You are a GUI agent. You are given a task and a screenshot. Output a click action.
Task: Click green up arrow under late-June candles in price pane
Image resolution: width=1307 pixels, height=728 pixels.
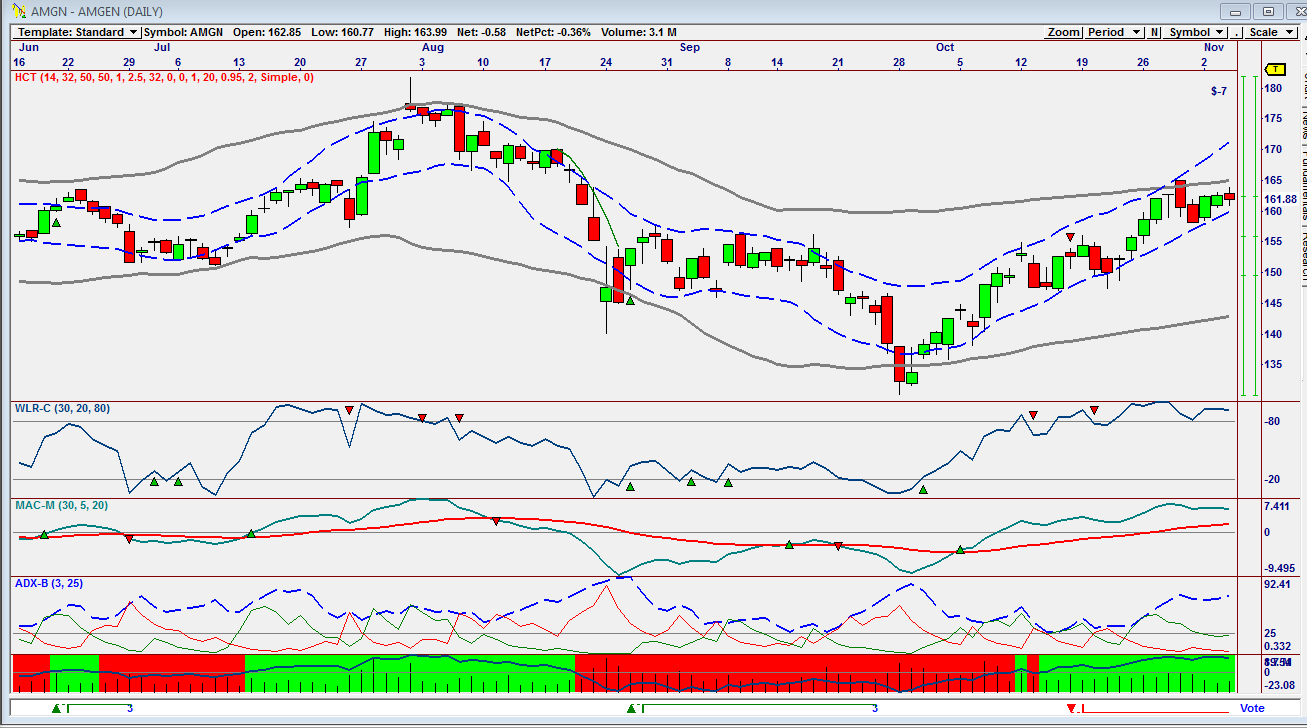click(x=57, y=222)
